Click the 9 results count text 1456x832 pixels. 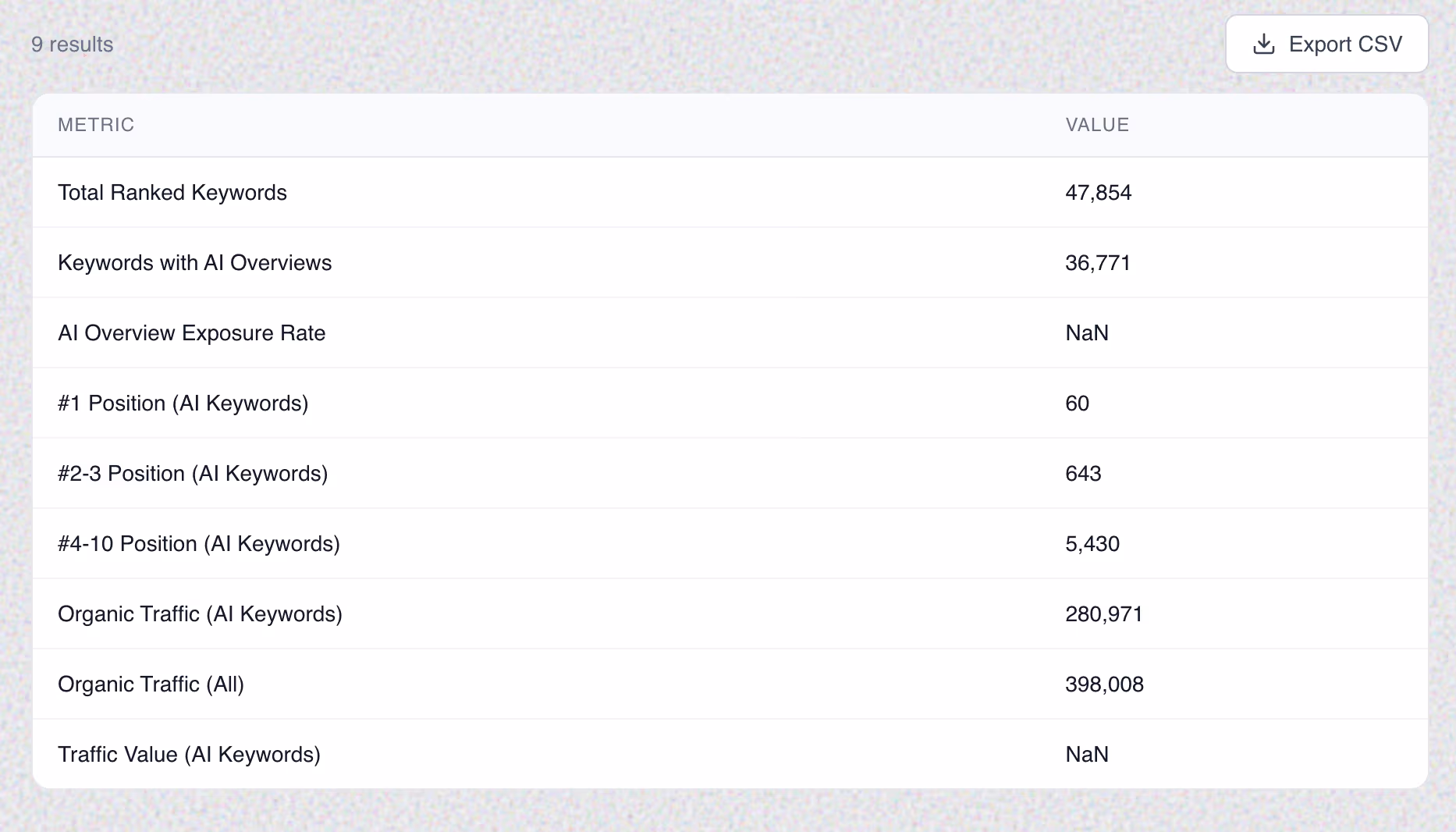click(x=72, y=44)
